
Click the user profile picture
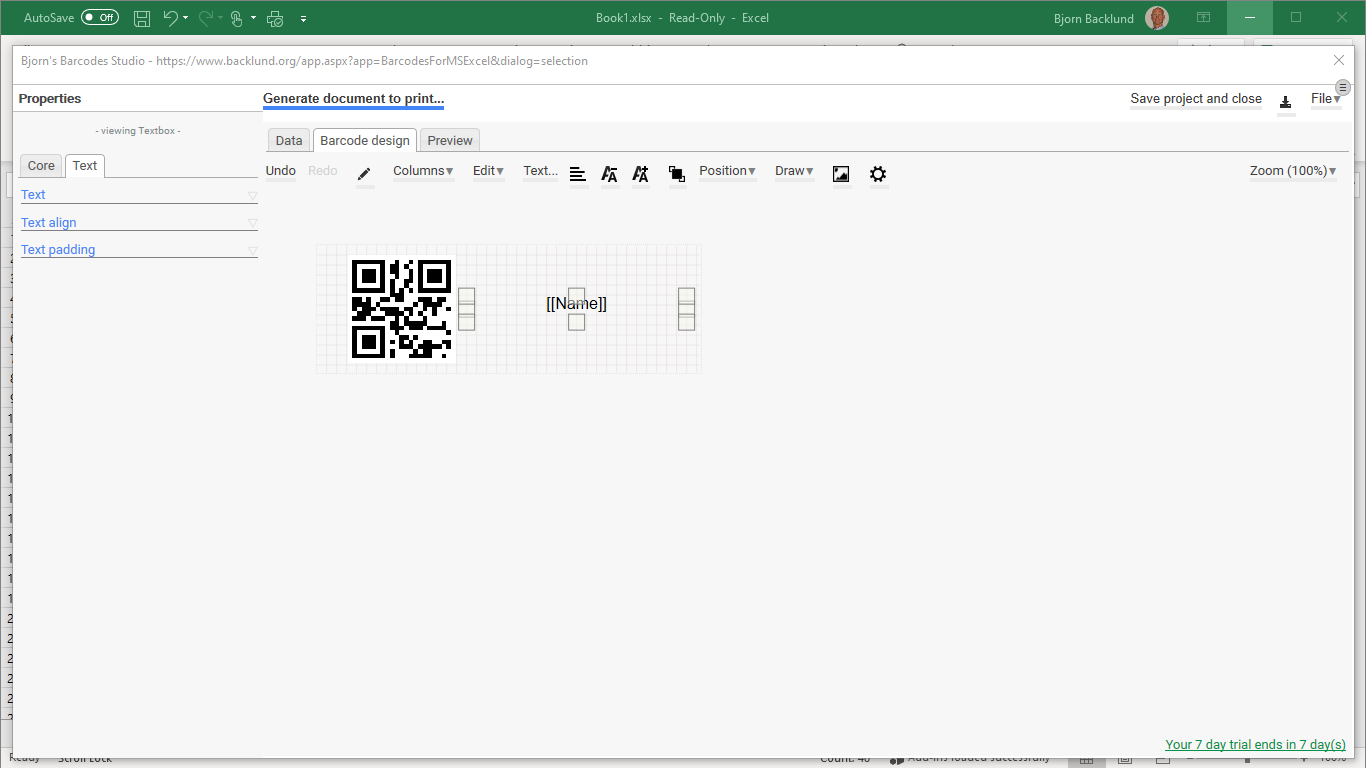[x=1157, y=18]
